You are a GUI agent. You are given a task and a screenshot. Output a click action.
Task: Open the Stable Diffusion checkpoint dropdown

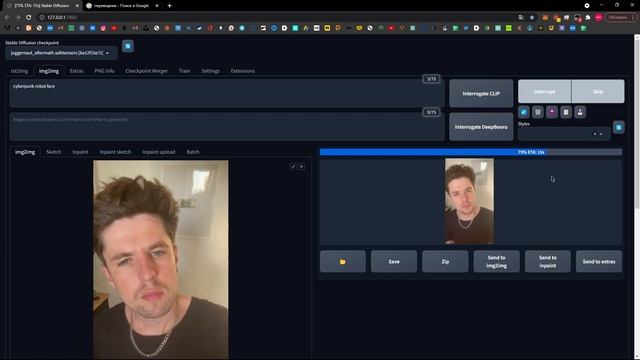[x=61, y=53]
